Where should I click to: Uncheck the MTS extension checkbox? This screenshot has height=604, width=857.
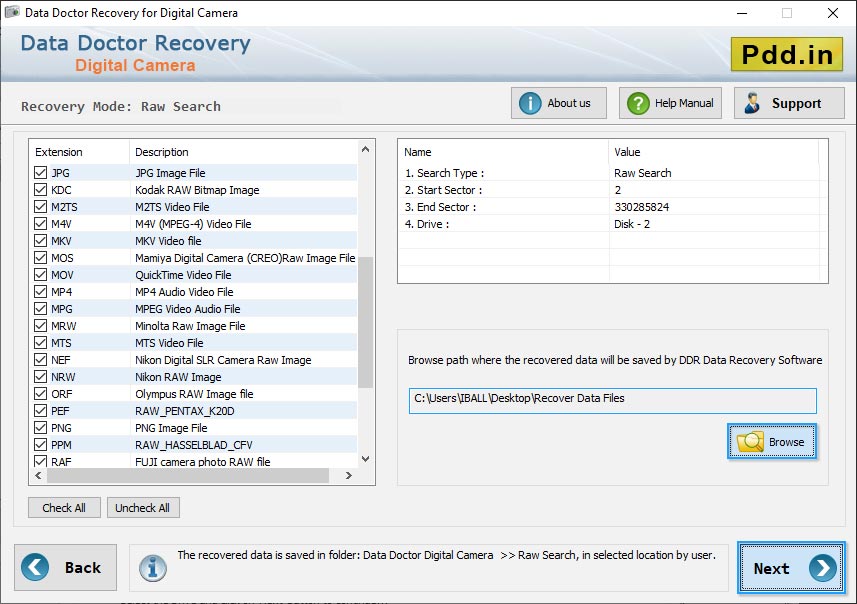tap(40, 343)
